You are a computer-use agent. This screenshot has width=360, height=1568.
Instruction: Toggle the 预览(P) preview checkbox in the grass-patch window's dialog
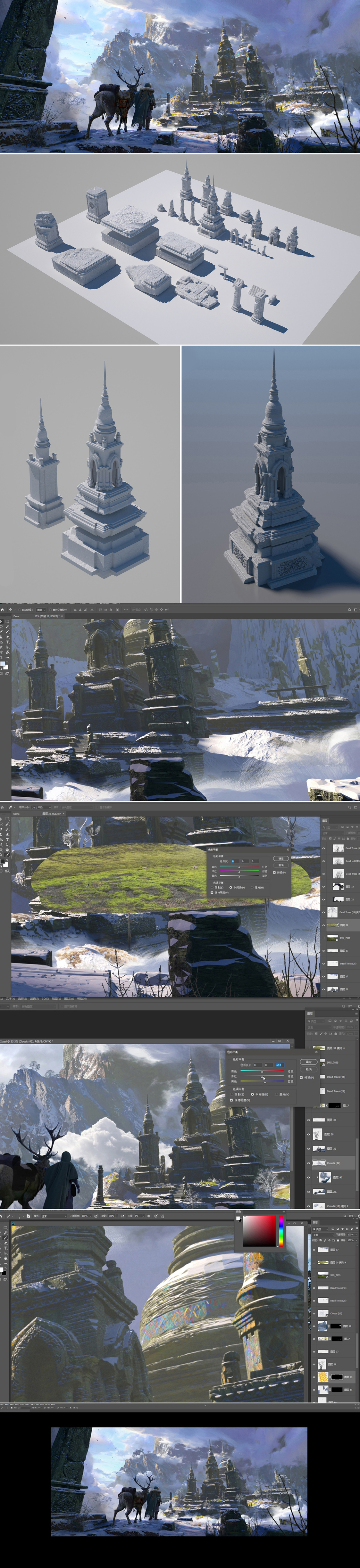click(275, 872)
